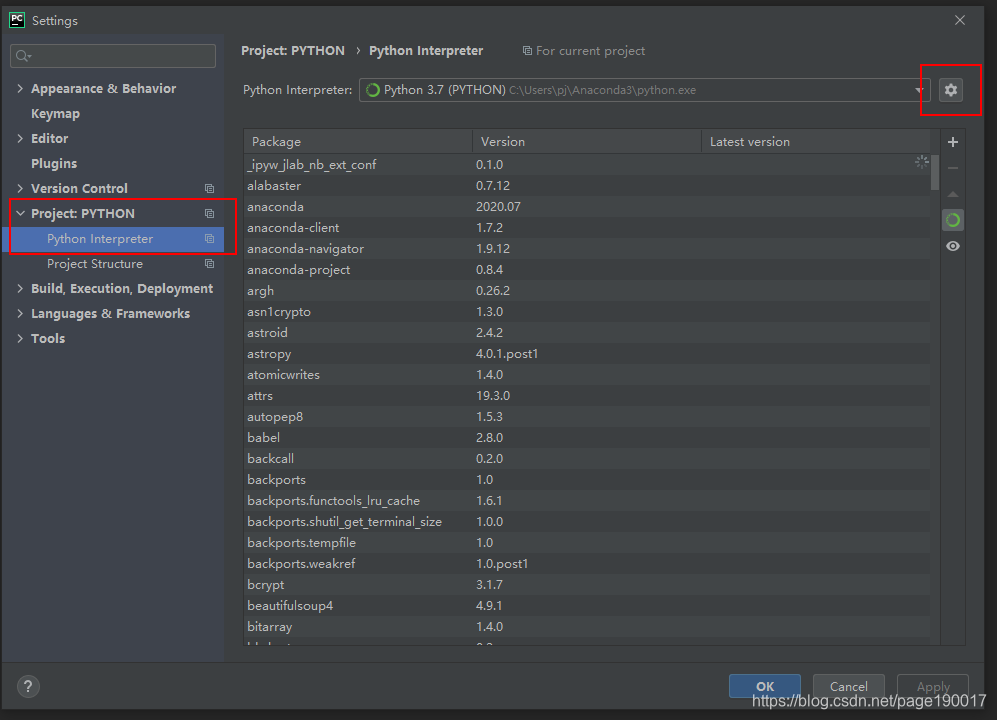Screen dimensions: 997x720
Task: Open the interpreter gear settings menu
Action: pos(951,90)
